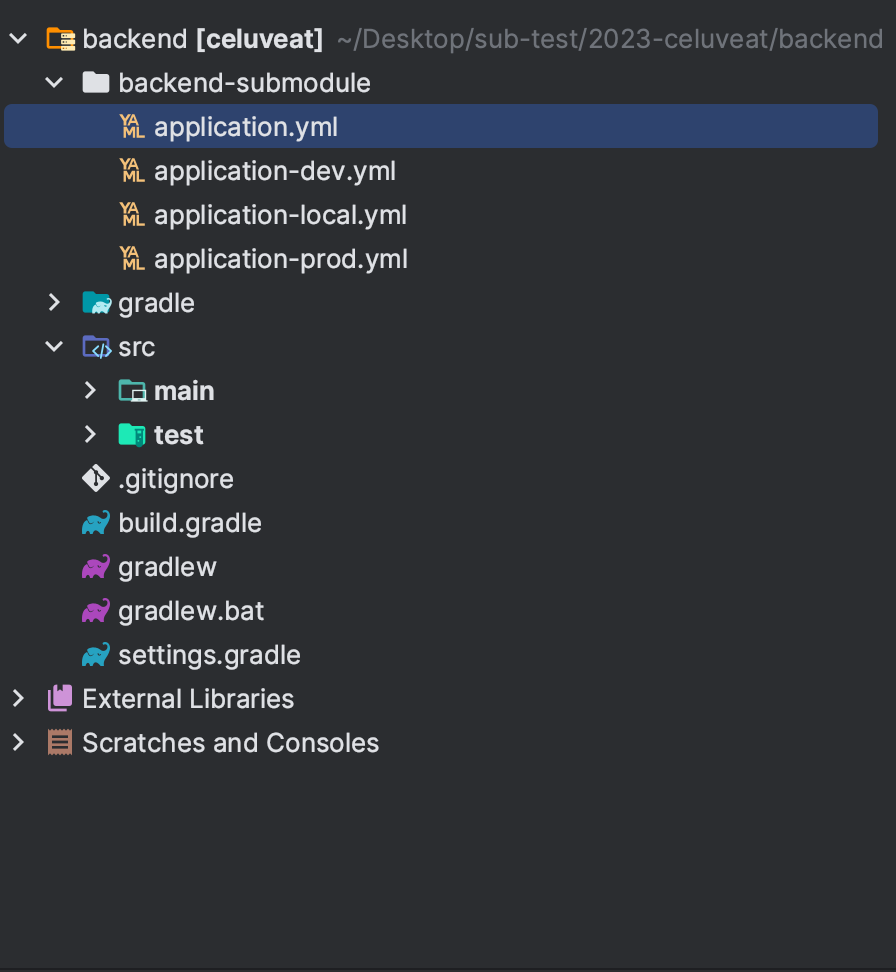Expand Scratches and Consoles
Image resolution: width=896 pixels, height=972 pixels.
18,742
